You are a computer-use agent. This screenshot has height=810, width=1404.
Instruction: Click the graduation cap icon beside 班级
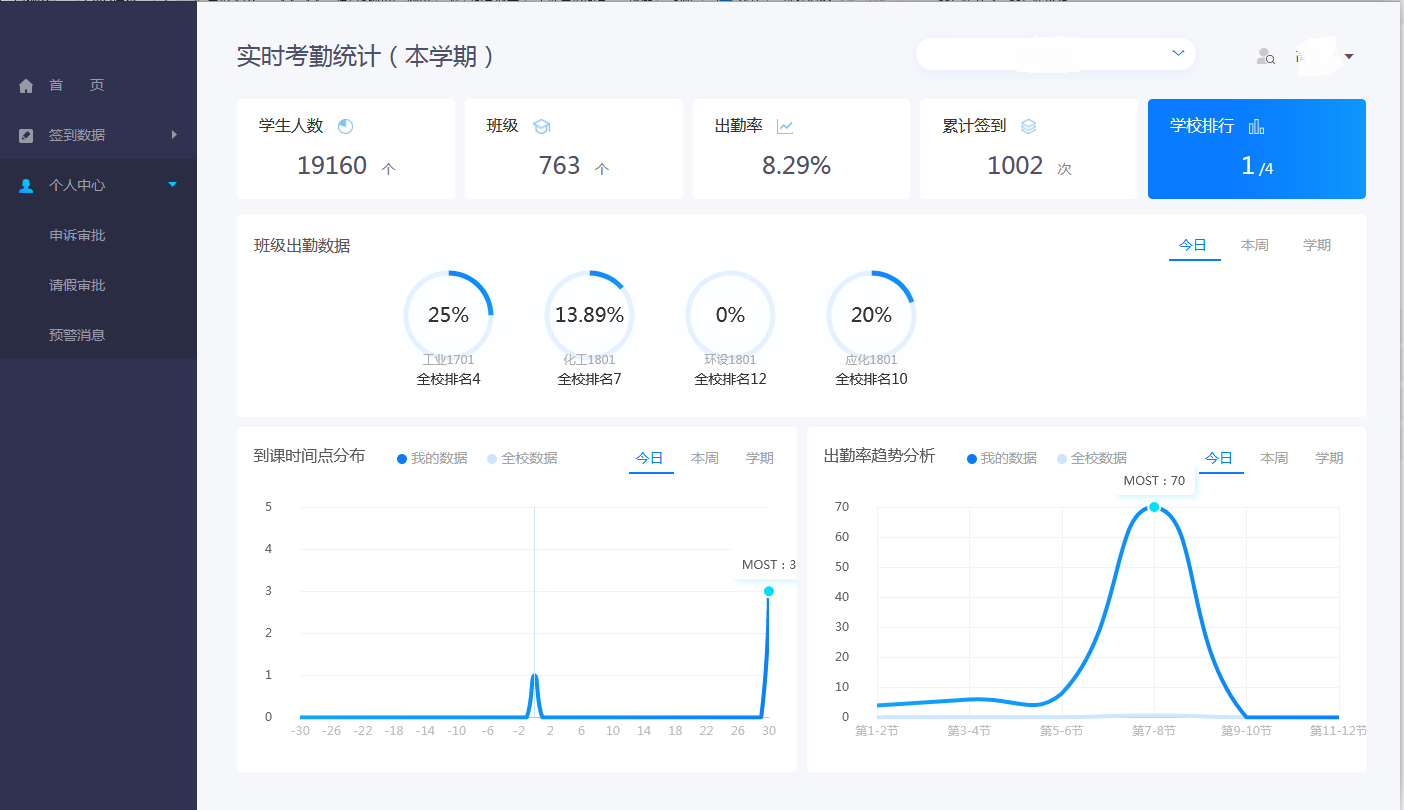542,126
